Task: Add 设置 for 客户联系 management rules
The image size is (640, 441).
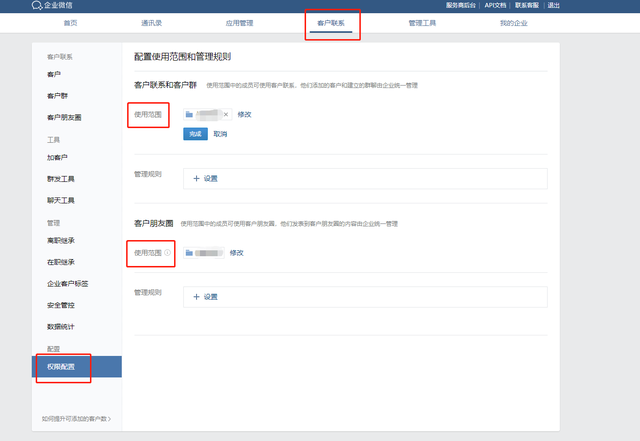Action: 205,178
